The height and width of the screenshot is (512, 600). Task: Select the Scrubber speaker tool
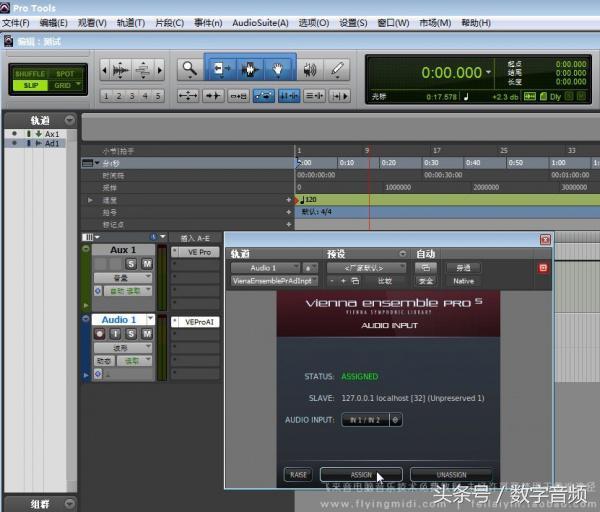pyautogui.click(x=310, y=69)
